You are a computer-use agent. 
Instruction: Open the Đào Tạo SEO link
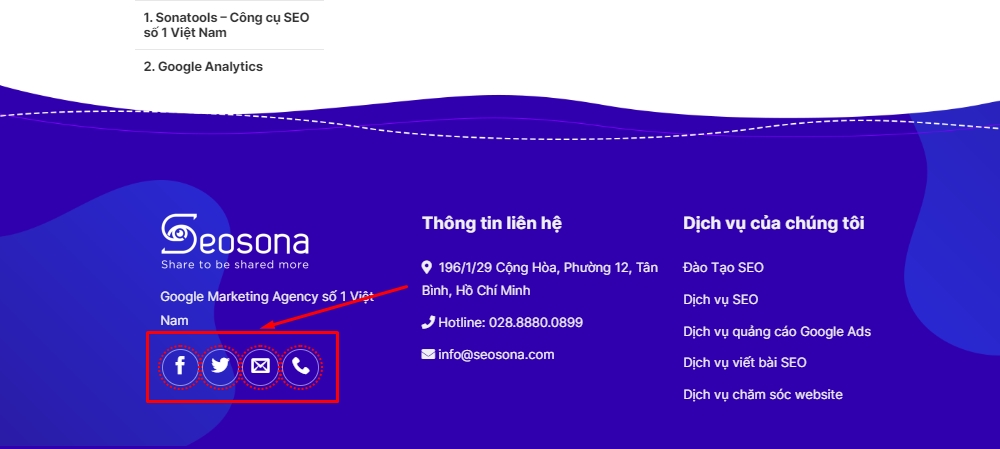723,268
